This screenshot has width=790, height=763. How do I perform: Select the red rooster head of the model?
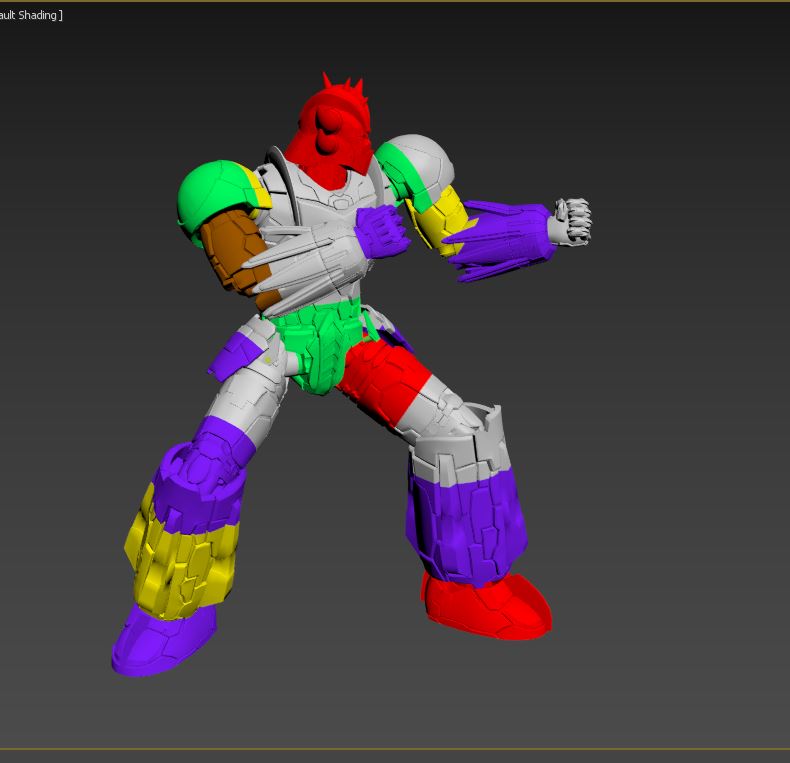coord(332,132)
